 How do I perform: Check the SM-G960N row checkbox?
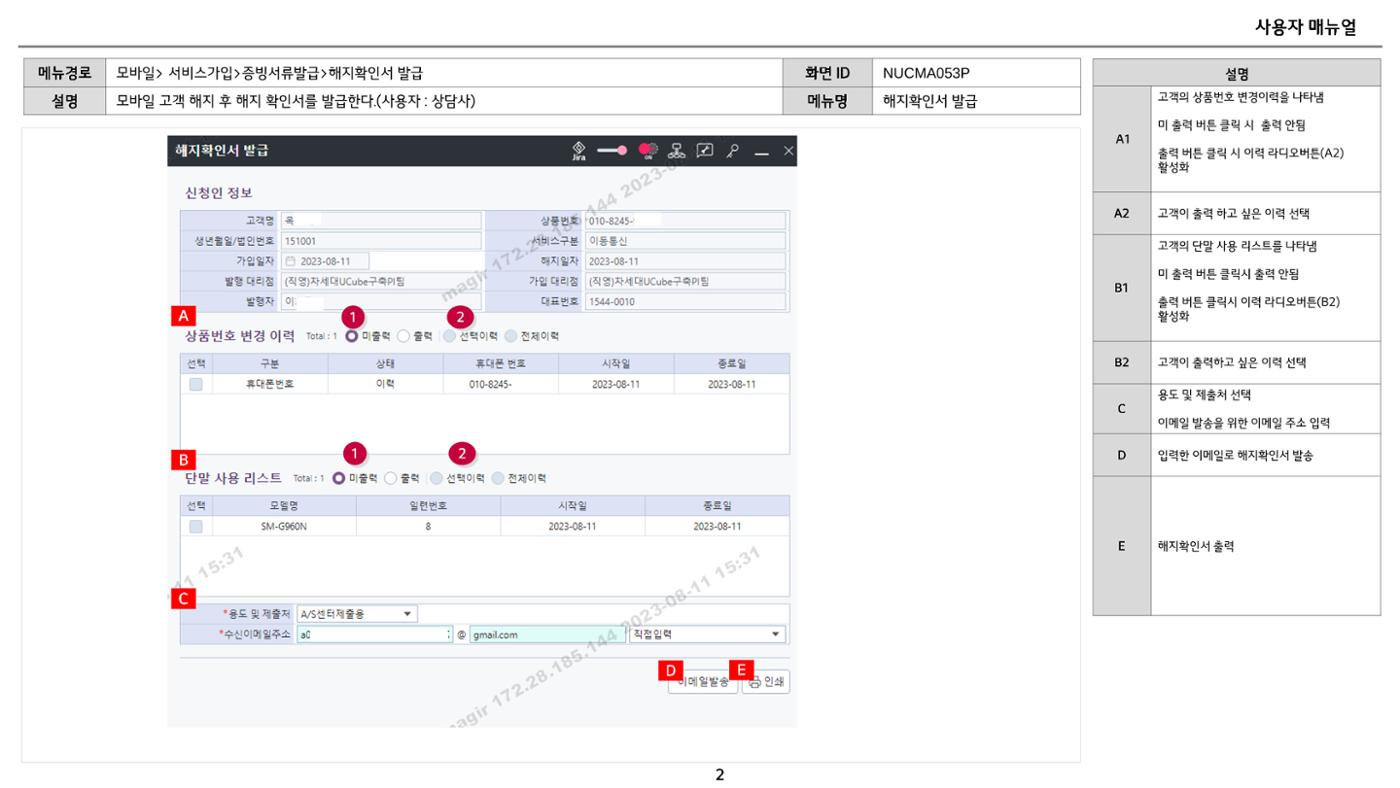[x=196, y=526]
